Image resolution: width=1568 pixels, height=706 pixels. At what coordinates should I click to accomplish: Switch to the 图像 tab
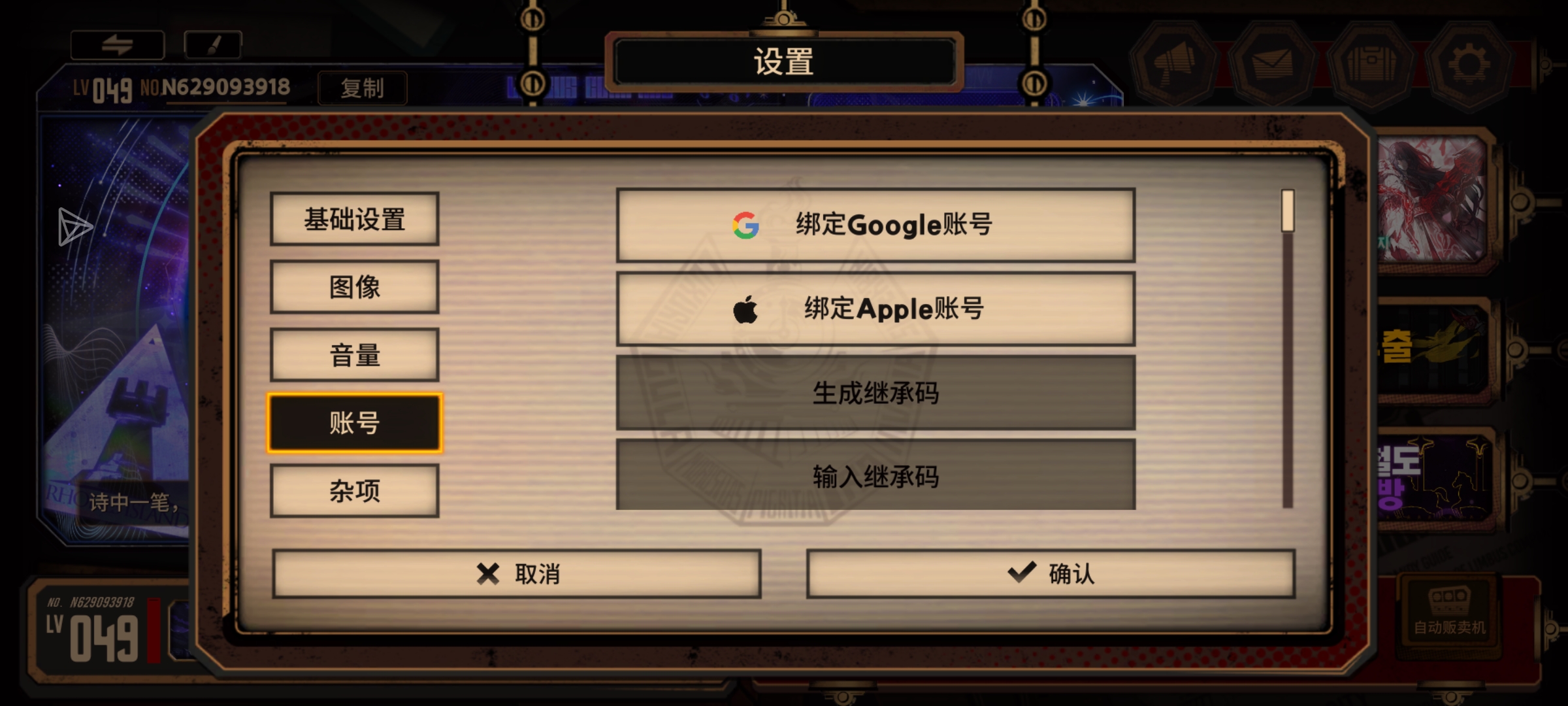click(354, 287)
